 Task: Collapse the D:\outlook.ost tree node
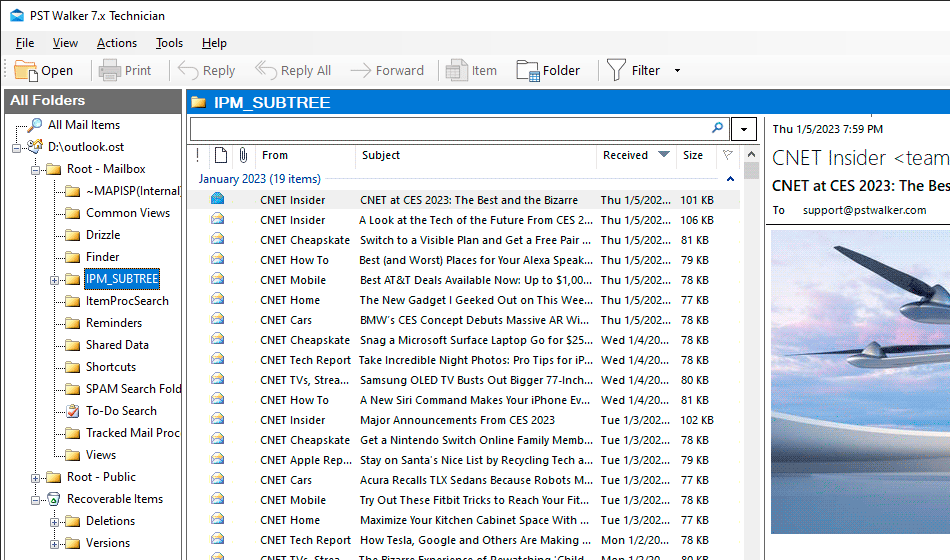(17, 147)
